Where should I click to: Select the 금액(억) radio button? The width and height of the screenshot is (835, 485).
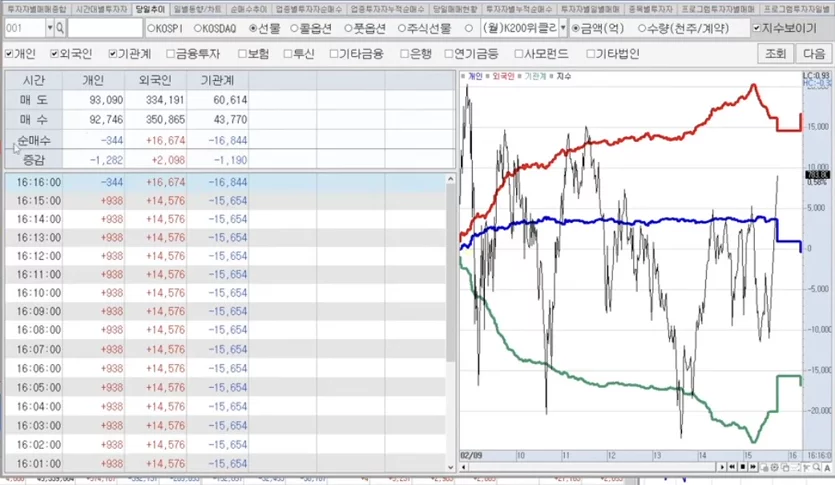[576, 28]
